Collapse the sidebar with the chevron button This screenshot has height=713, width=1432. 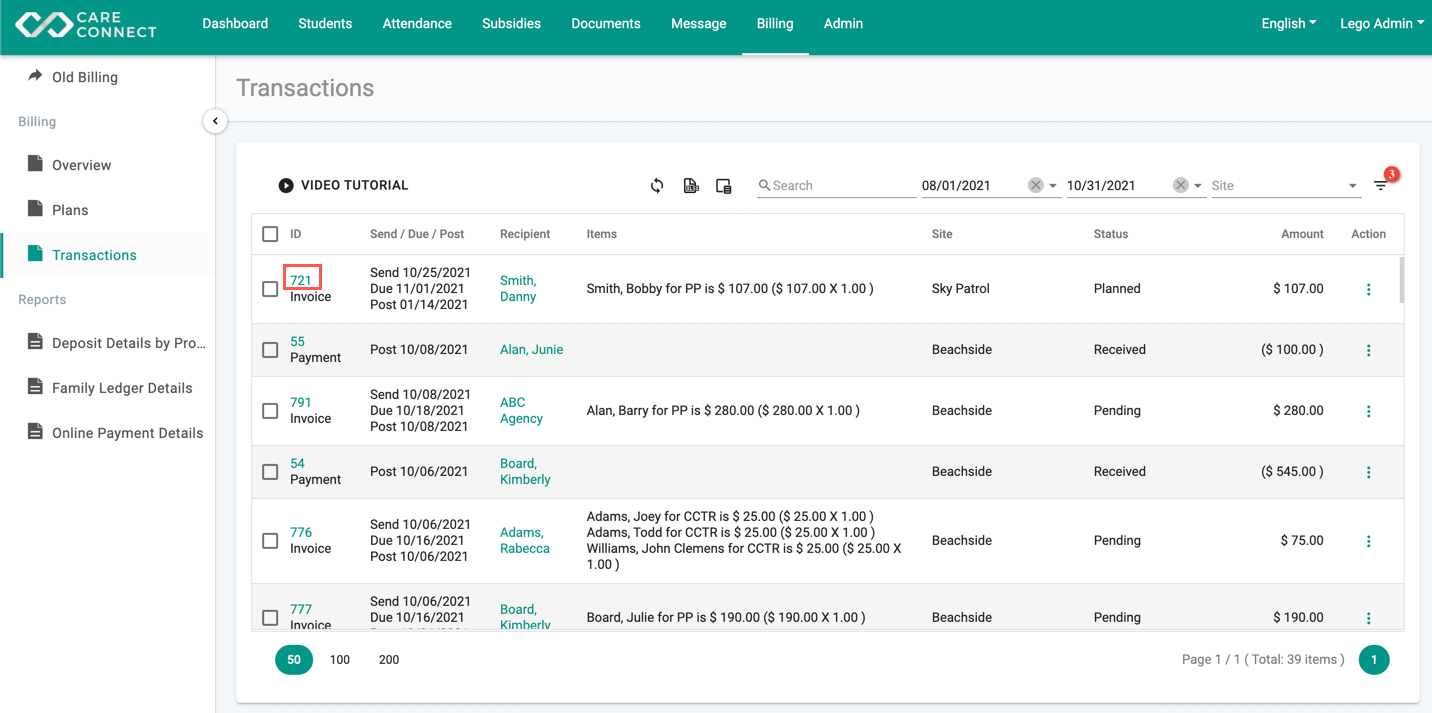(x=215, y=121)
